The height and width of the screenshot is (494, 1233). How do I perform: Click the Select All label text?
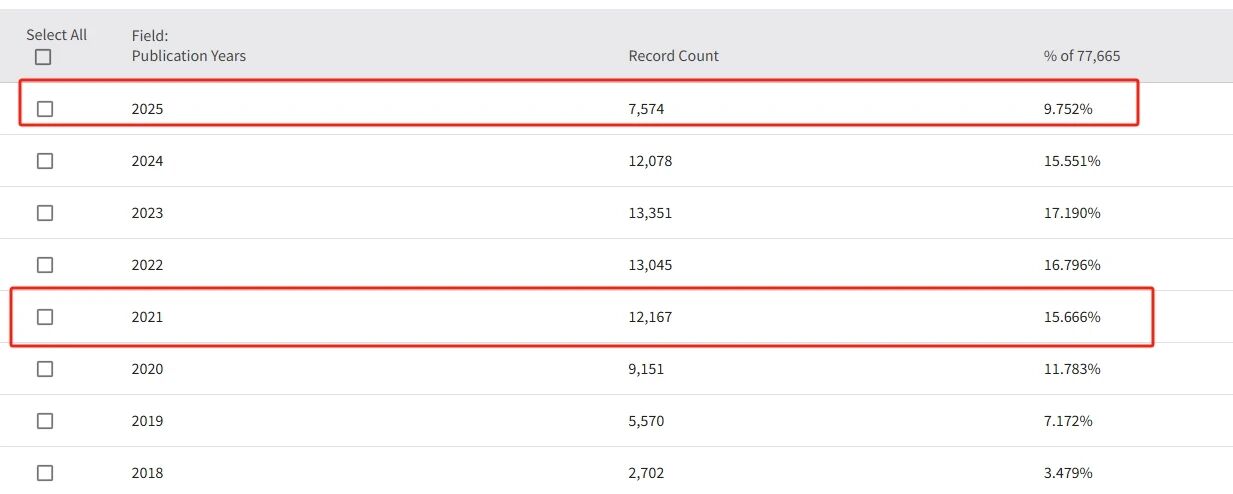tap(57, 35)
